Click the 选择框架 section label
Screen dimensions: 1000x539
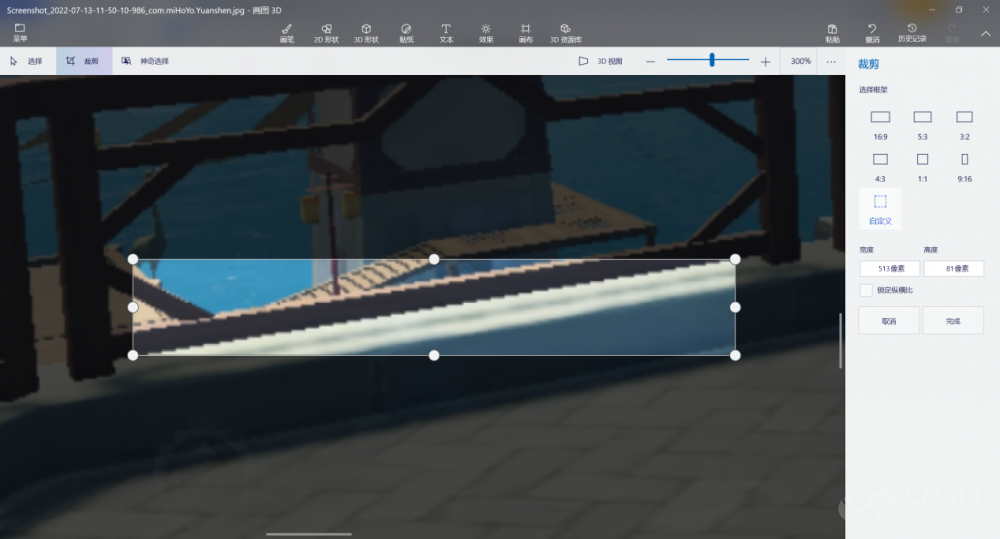click(873, 90)
